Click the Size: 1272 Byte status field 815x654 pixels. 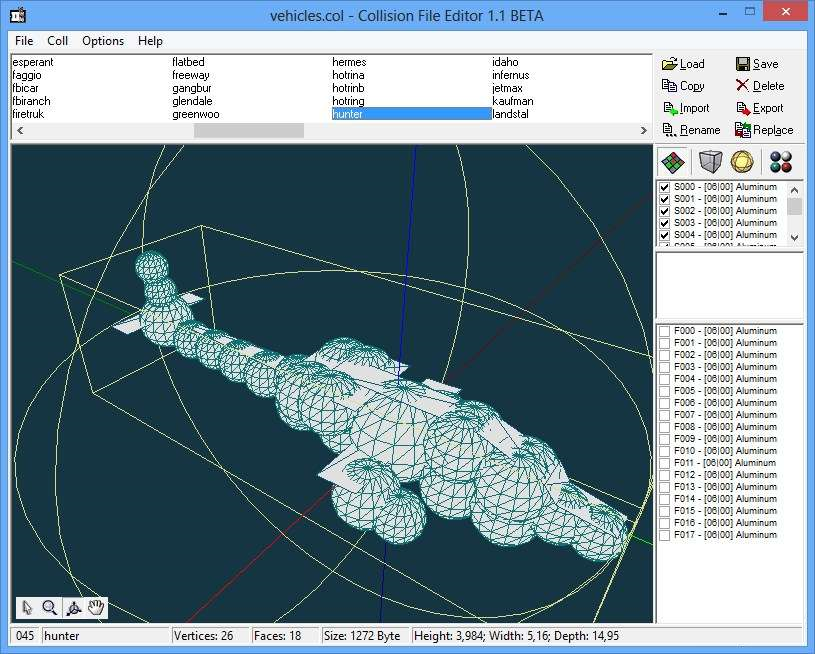click(365, 636)
